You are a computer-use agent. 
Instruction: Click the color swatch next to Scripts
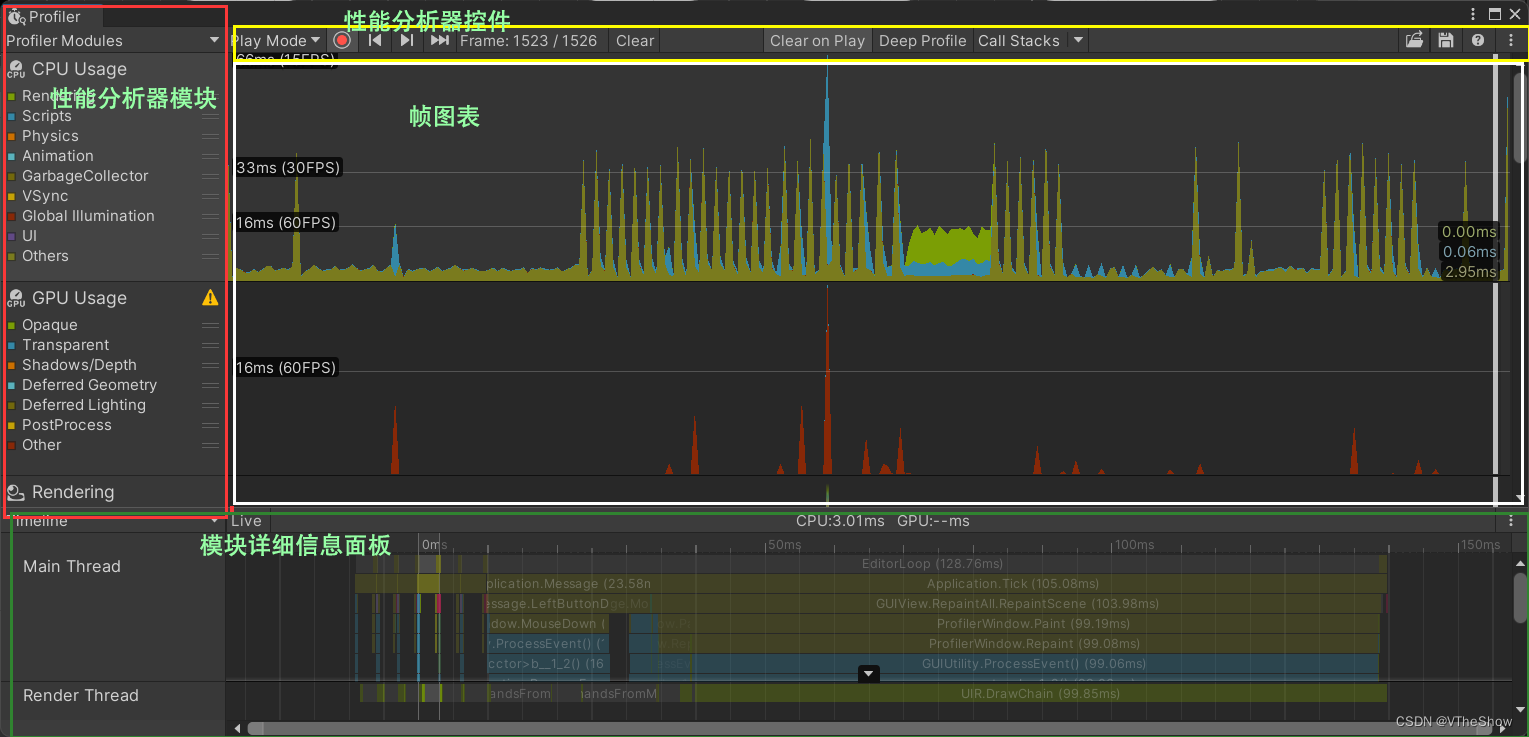12,116
